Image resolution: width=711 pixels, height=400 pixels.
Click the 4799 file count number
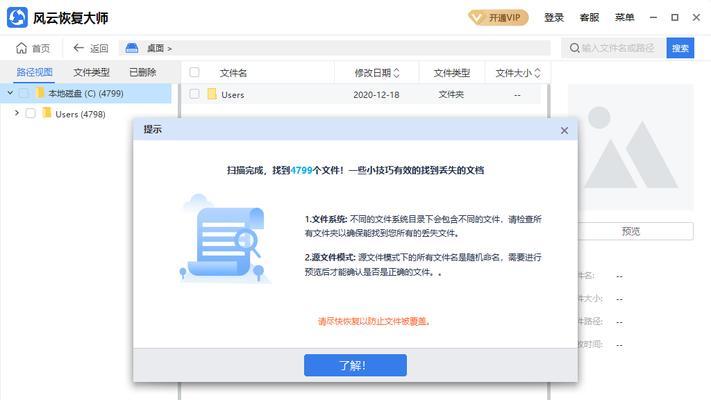(x=302, y=171)
